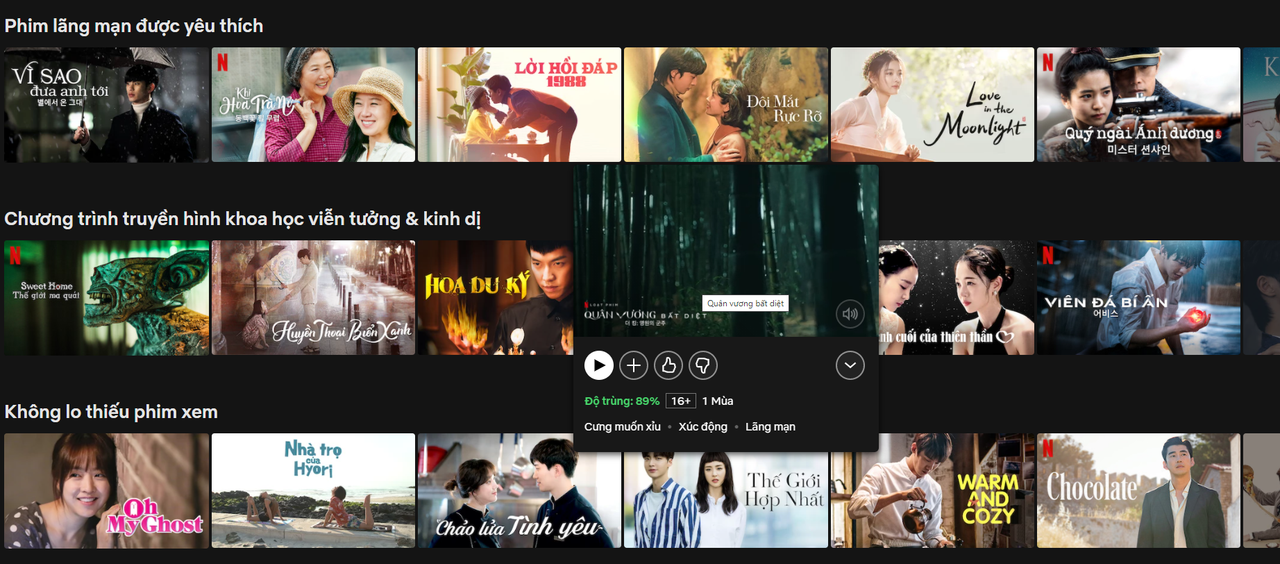
Task: Open the 'Viên đá bí ẩn' thumbnail
Action: [x=1139, y=298]
